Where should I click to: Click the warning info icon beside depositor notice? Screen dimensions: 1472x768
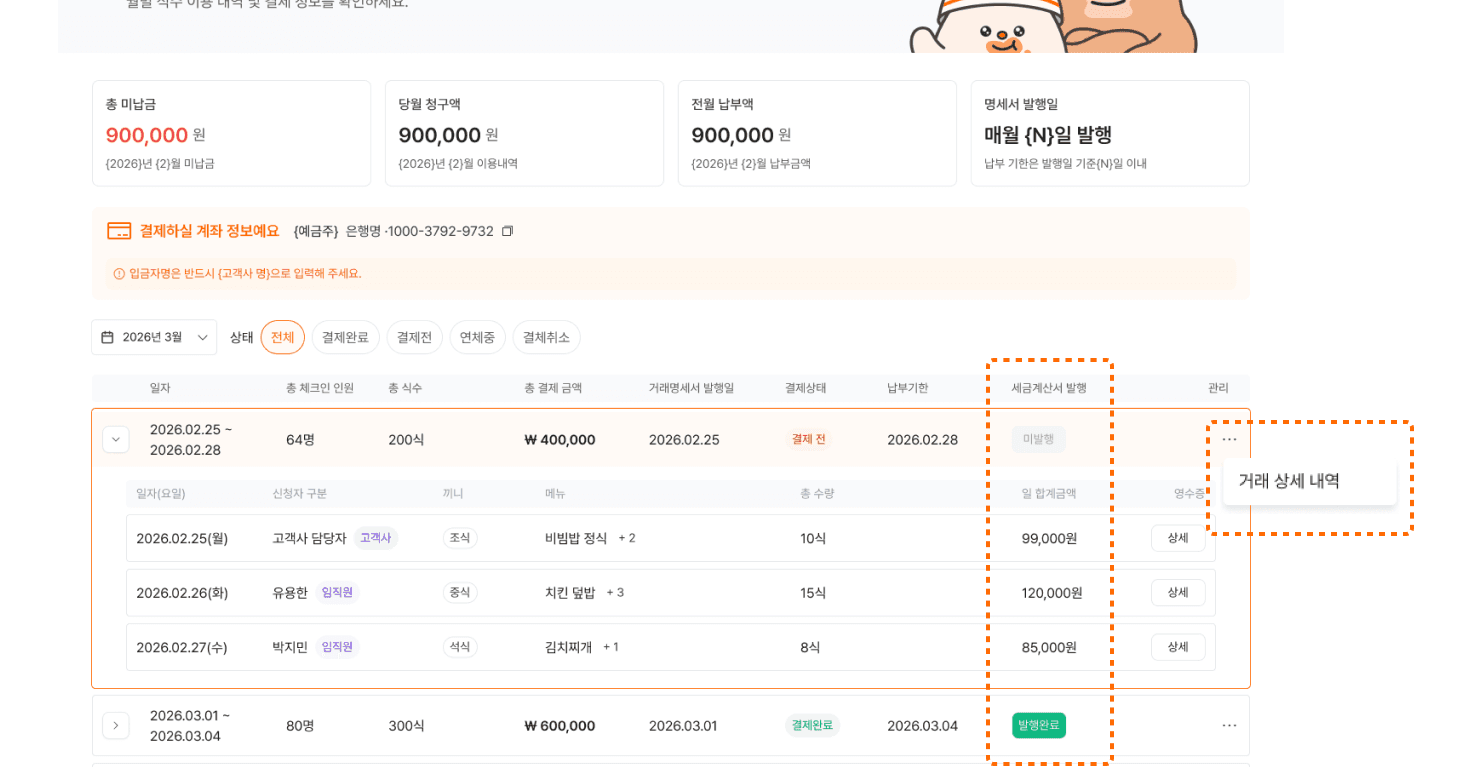pyautogui.click(x=119, y=273)
